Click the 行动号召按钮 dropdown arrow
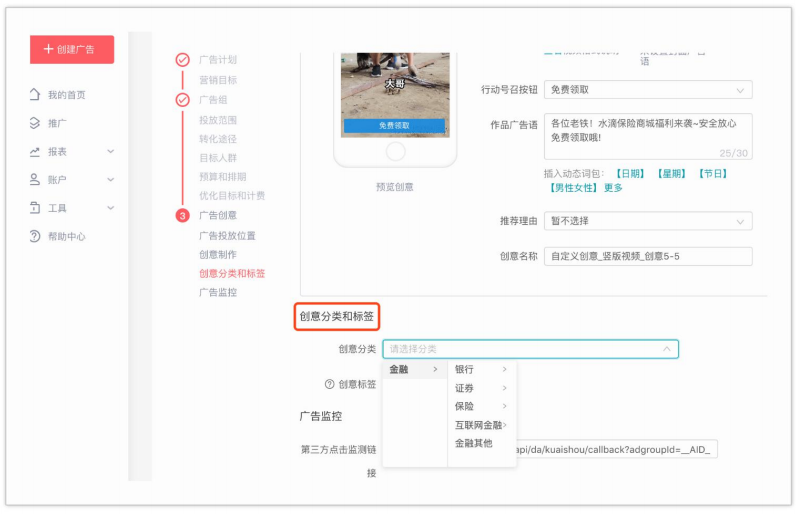Viewport: 801px width, 514px height. point(740,90)
